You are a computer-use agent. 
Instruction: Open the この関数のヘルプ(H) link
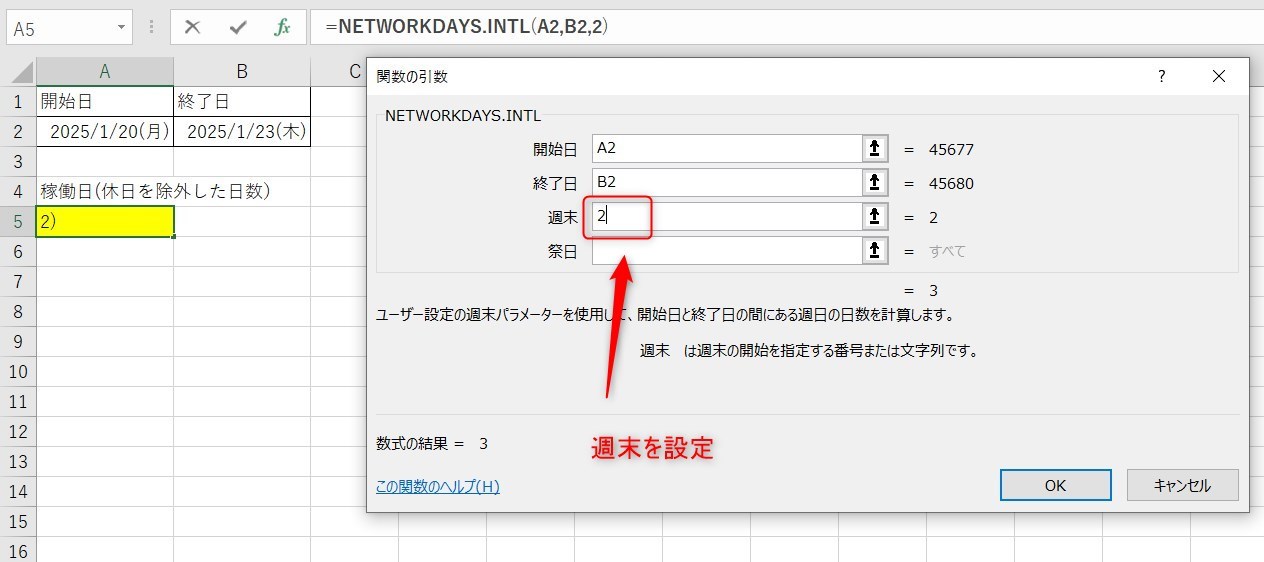tap(437, 487)
